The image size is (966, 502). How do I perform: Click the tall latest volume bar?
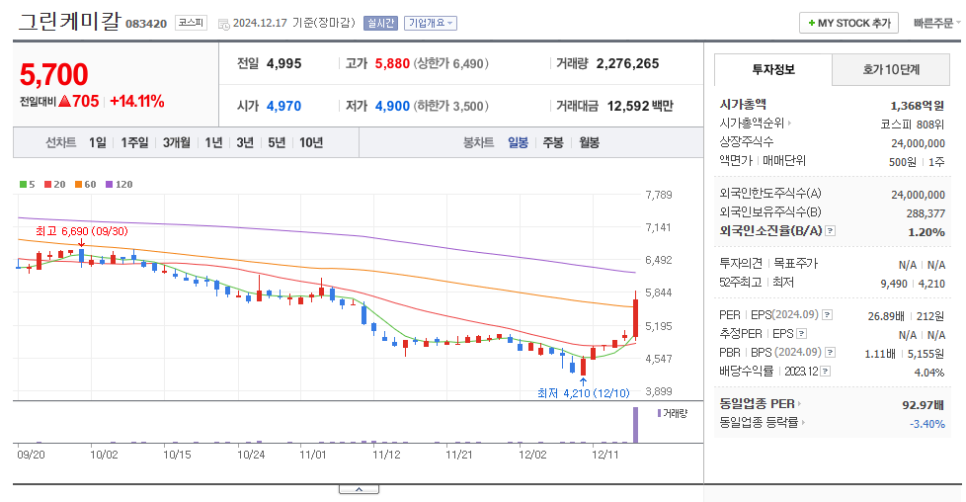[x=635, y=424]
